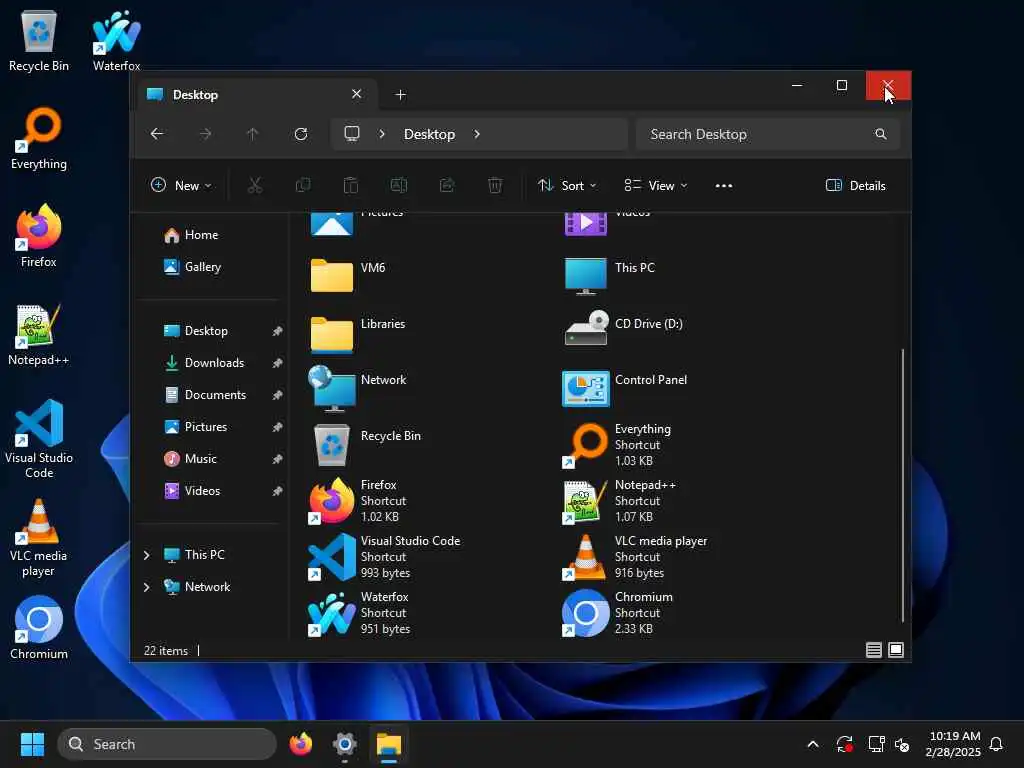Open Downloads in navigation pane

click(x=214, y=363)
